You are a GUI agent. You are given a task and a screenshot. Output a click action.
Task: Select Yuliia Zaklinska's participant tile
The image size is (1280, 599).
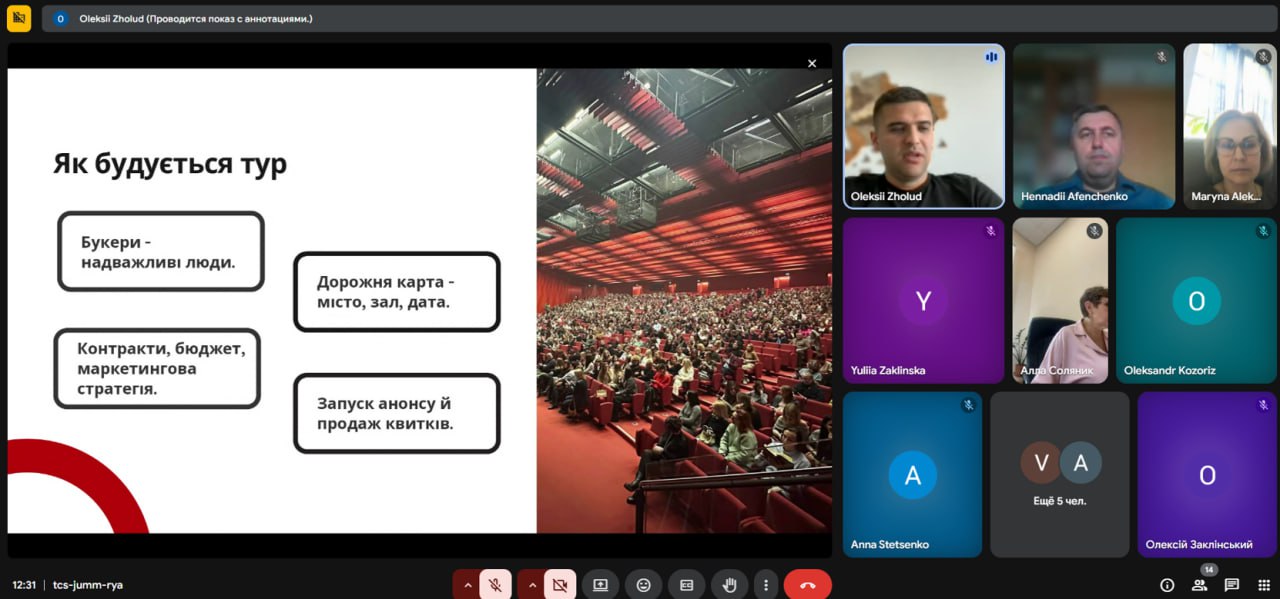(x=924, y=300)
